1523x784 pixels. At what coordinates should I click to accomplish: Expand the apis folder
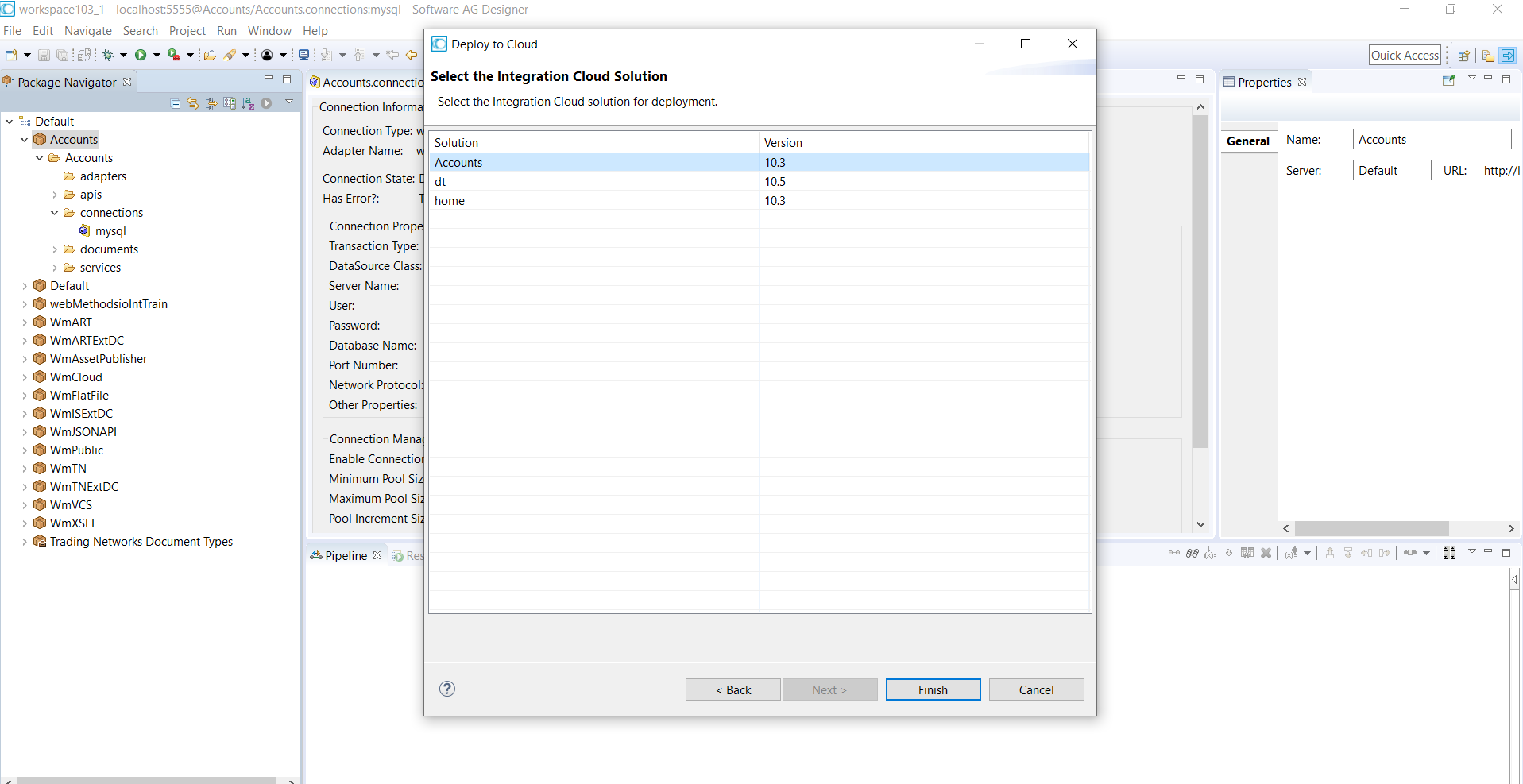click(x=55, y=195)
